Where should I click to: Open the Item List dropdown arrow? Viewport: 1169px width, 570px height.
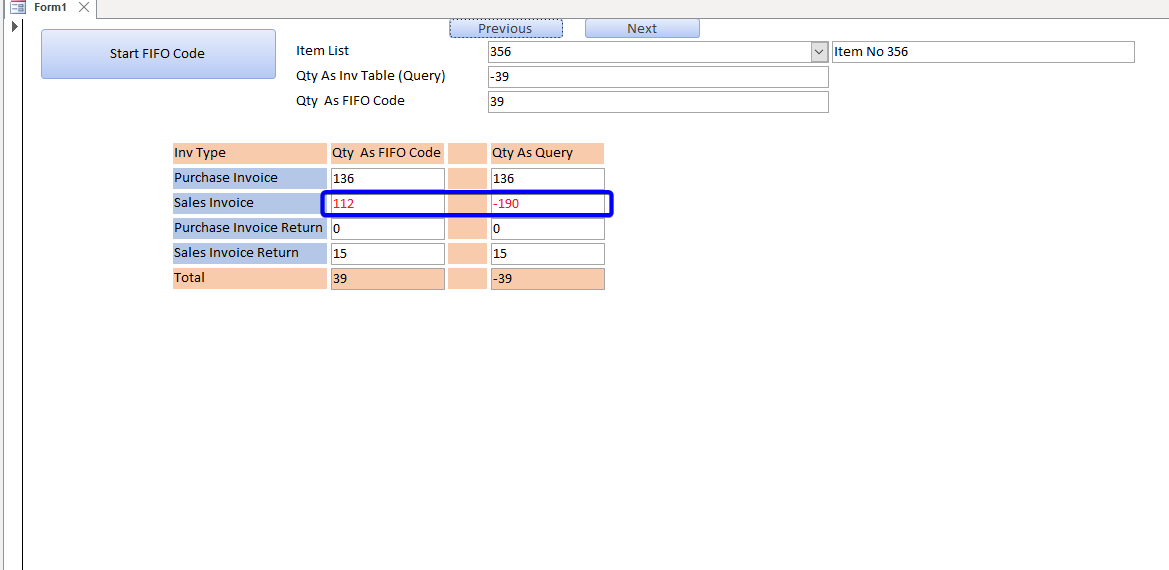[x=819, y=52]
